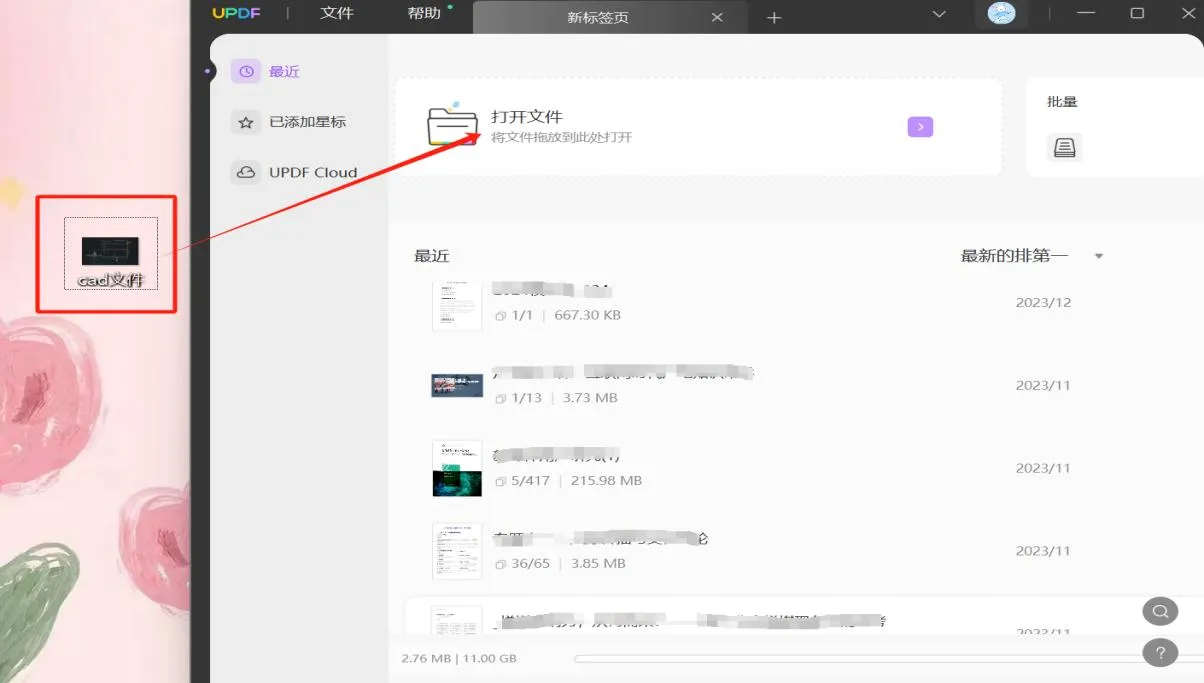1204x683 pixels.
Task: Open the search magnifier button
Action: (x=1159, y=611)
